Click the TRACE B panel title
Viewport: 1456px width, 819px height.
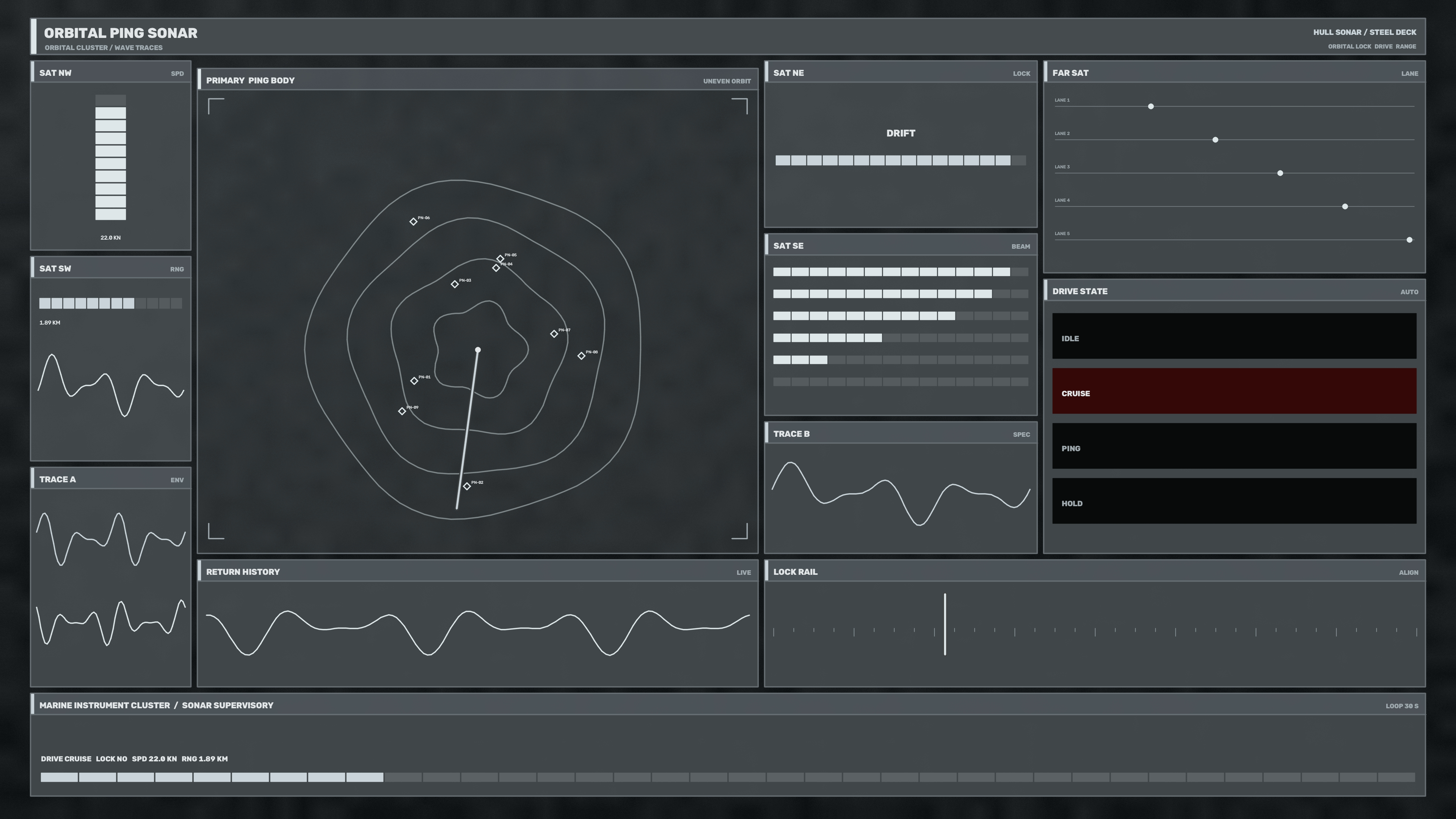tap(791, 434)
